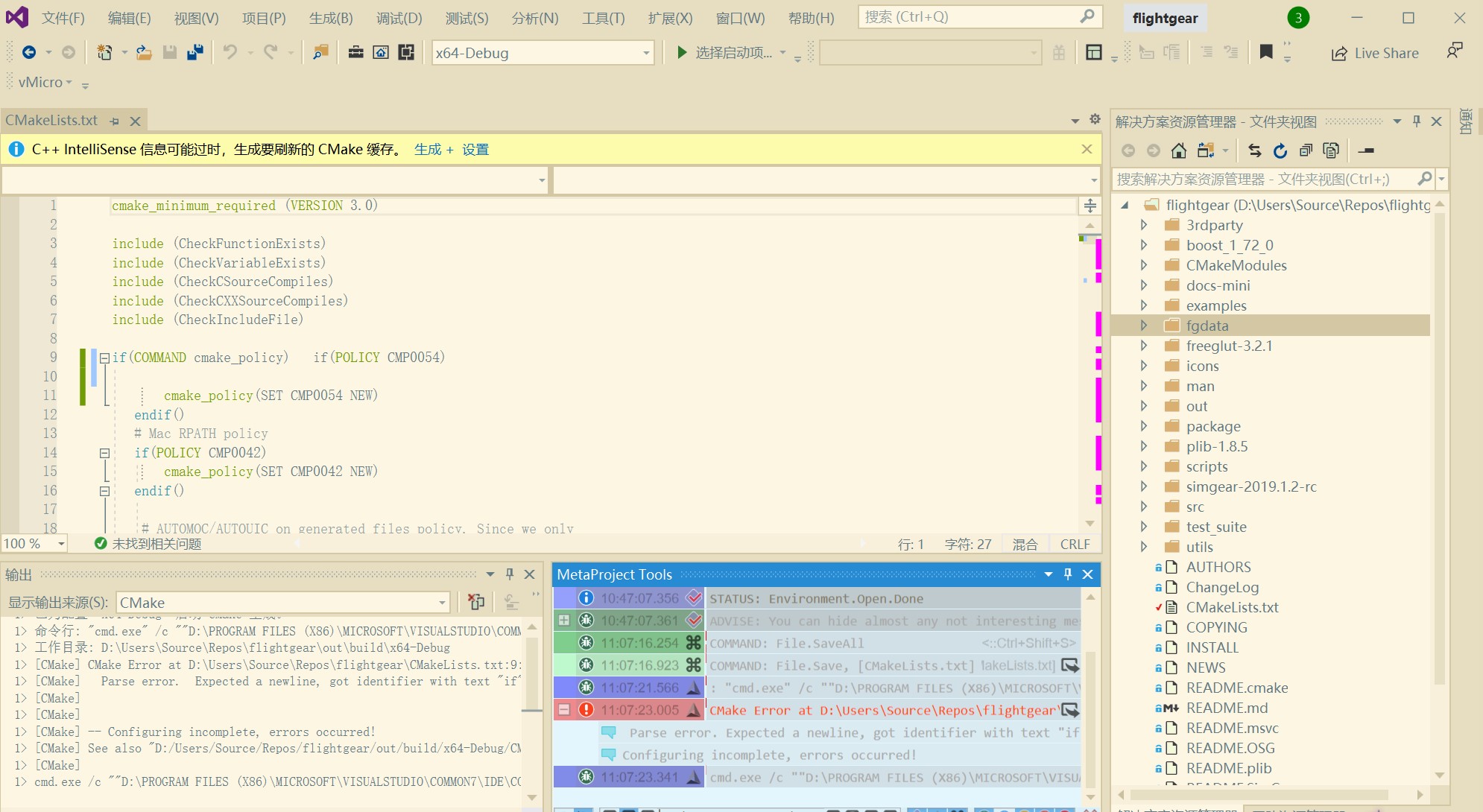Image resolution: width=1483 pixels, height=812 pixels.
Task: Click the Redo icon
Action: [271, 52]
